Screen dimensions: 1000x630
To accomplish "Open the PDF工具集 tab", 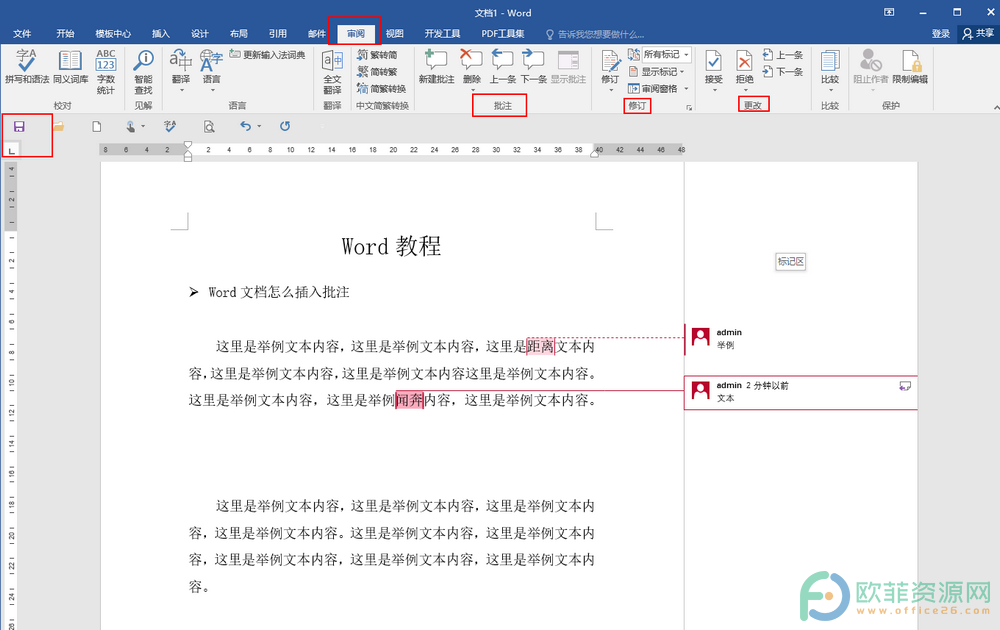I will tap(503, 34).
